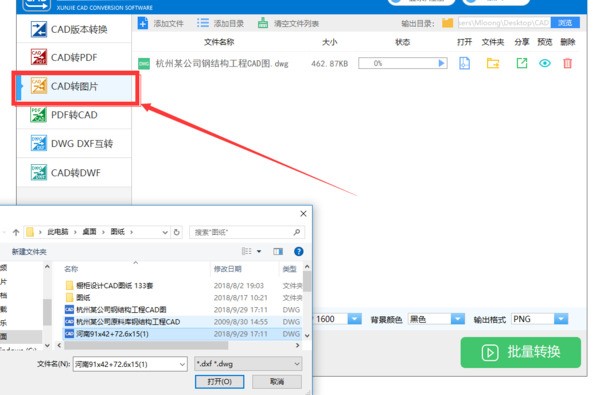
Task: Click the DWG file type icon in list
Action: point(144,64)
